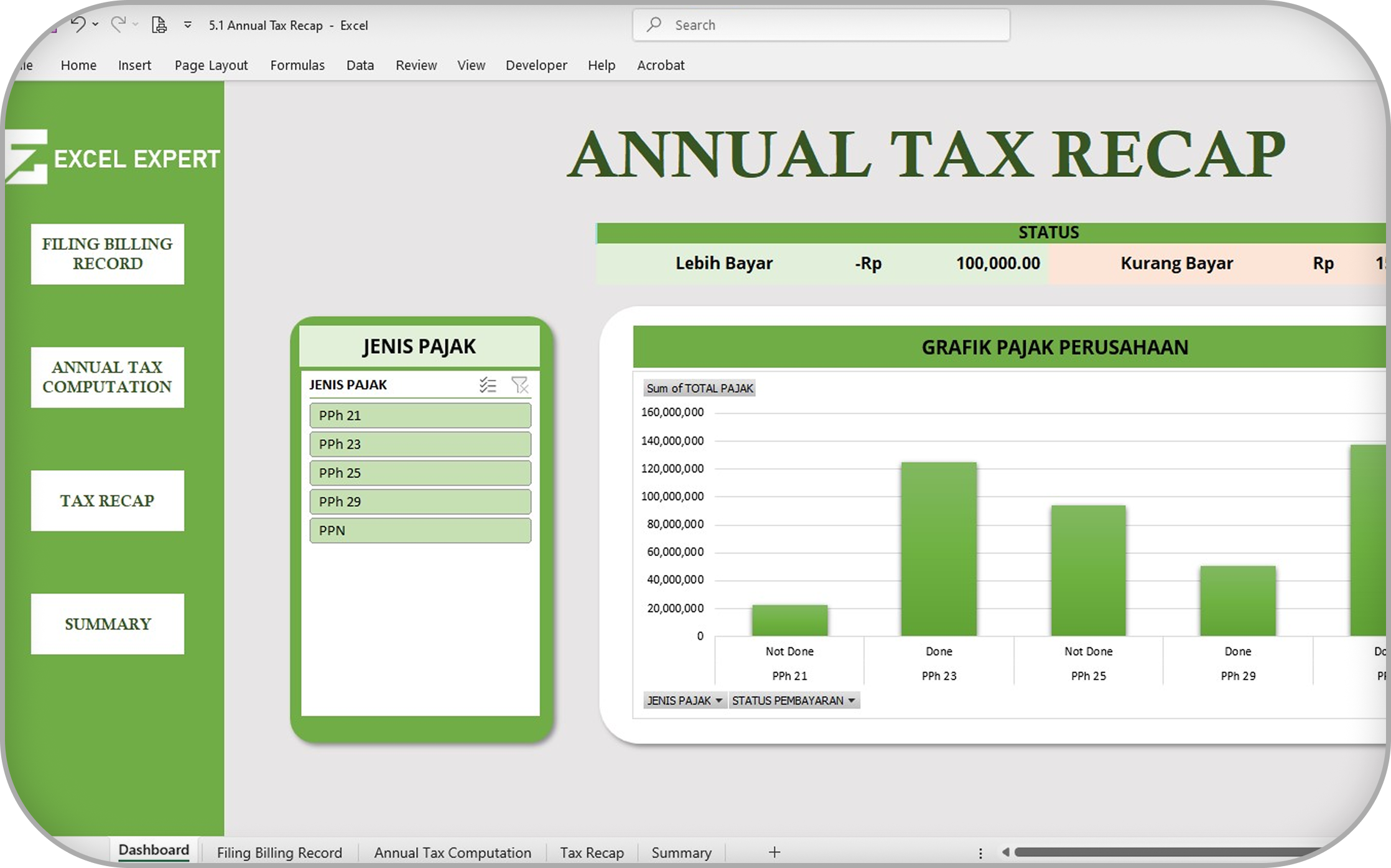Toggle PPh 25 slicer item
This screenshot has width=1391, height=868.
click(420, 473)
